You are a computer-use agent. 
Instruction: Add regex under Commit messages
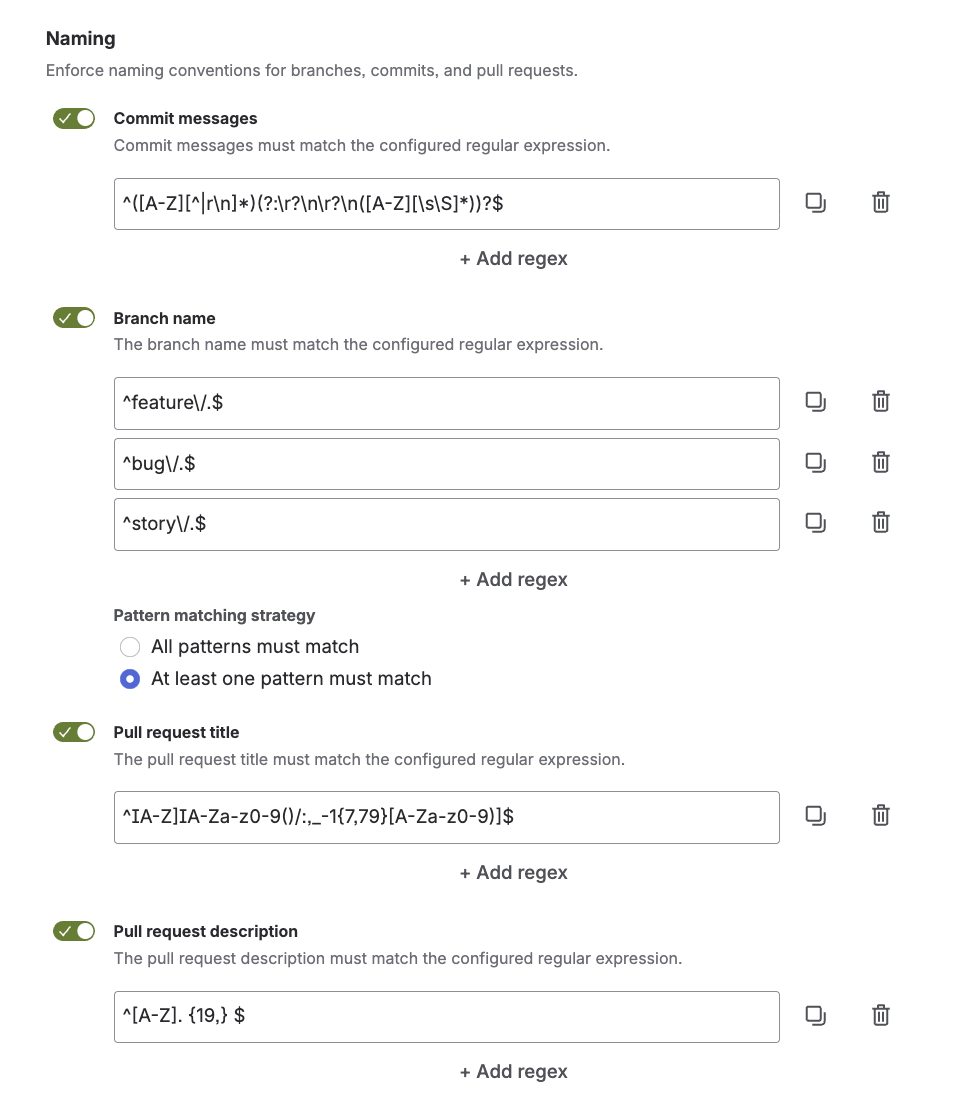[x=513, y=259]
